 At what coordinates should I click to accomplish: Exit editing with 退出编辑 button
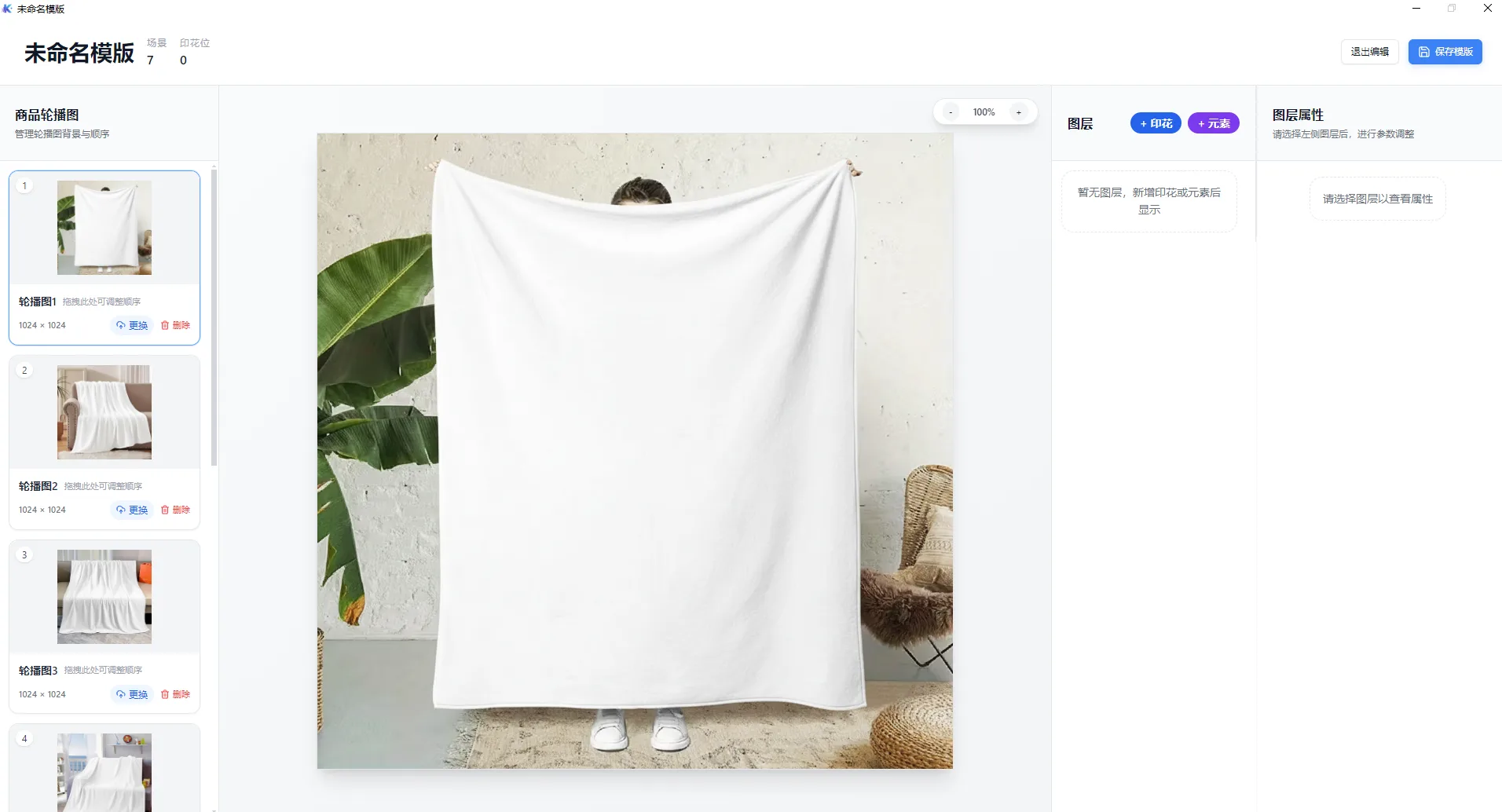[1369, 52]
